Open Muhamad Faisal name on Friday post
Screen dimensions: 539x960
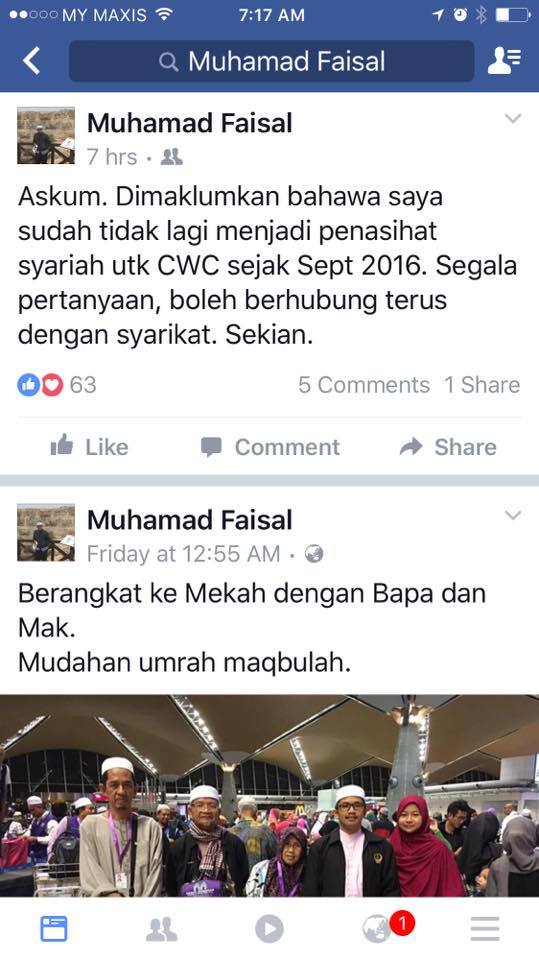190,520
